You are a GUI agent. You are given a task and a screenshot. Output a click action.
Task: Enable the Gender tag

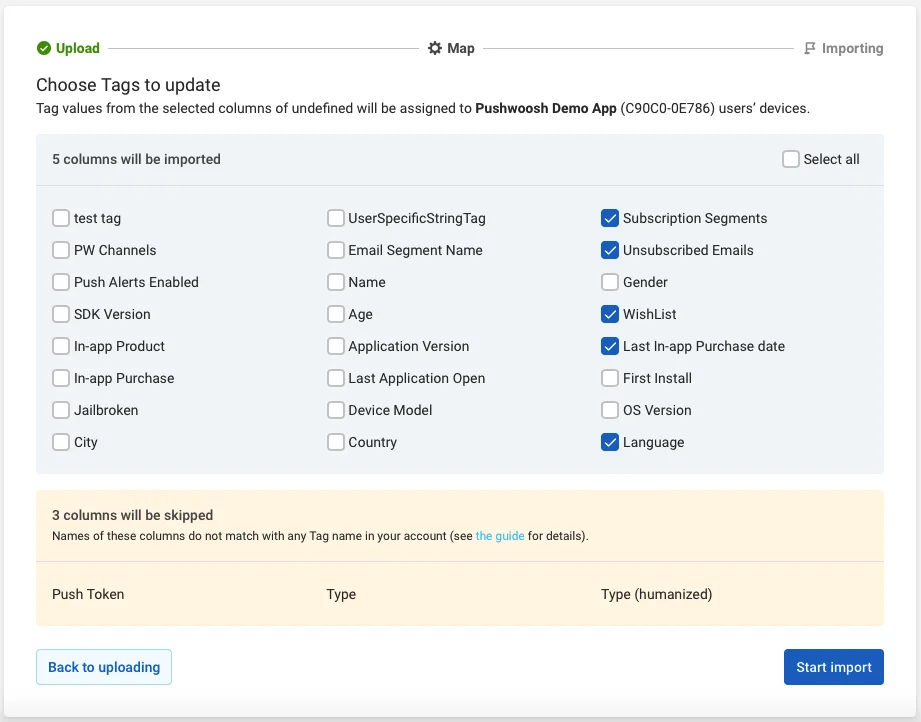coord(610,282)
